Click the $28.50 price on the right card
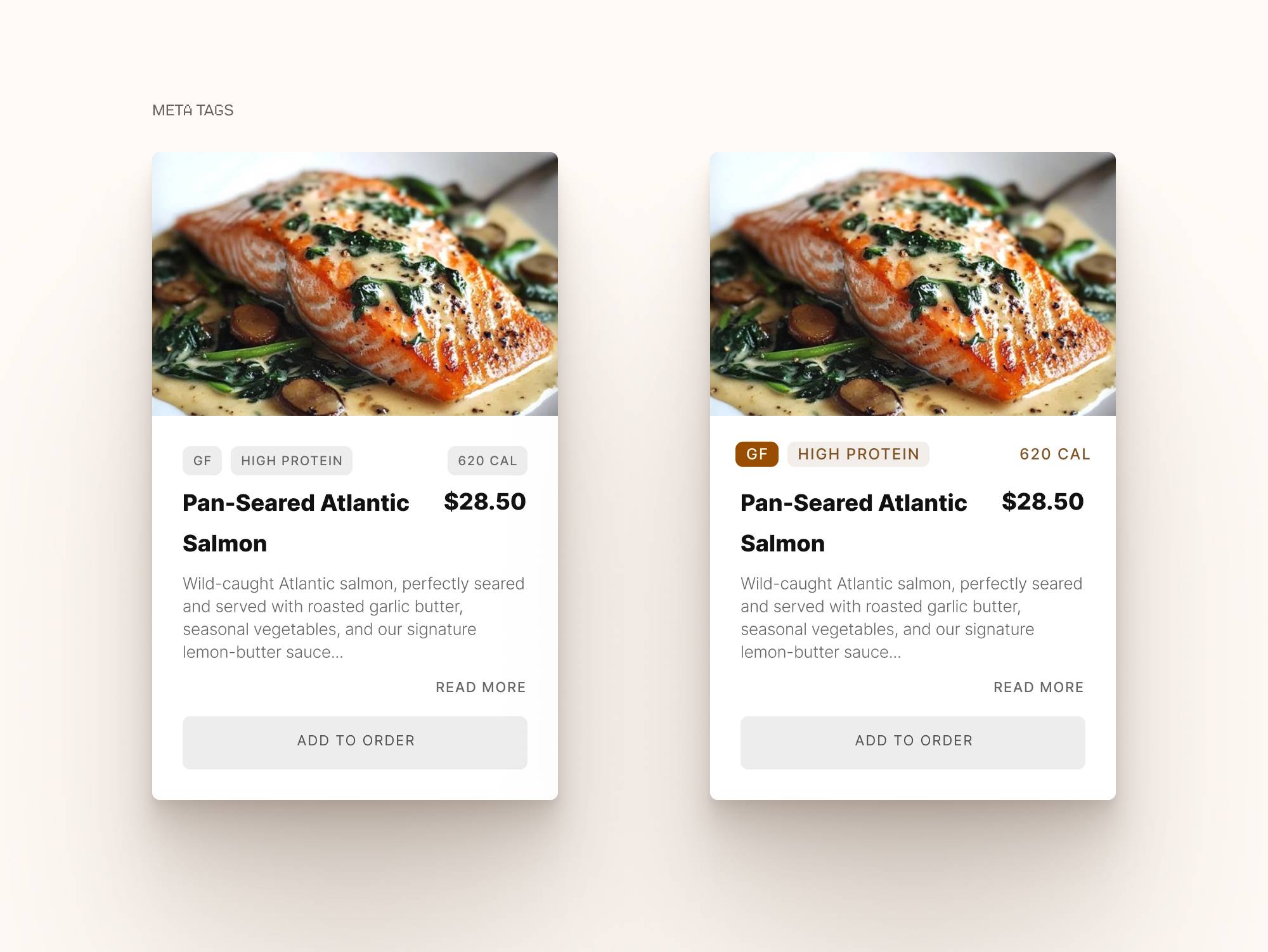1268x952 pixels. tap(1043, 502)
